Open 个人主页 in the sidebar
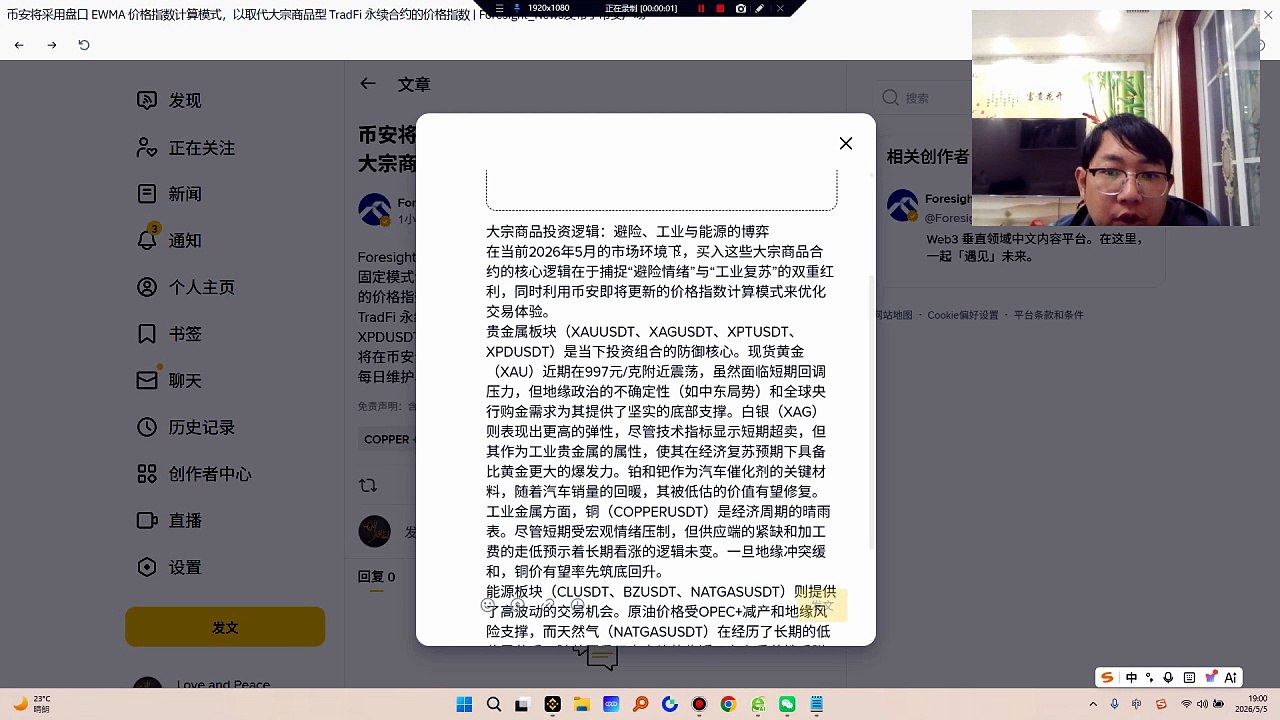 click(186, 287)
